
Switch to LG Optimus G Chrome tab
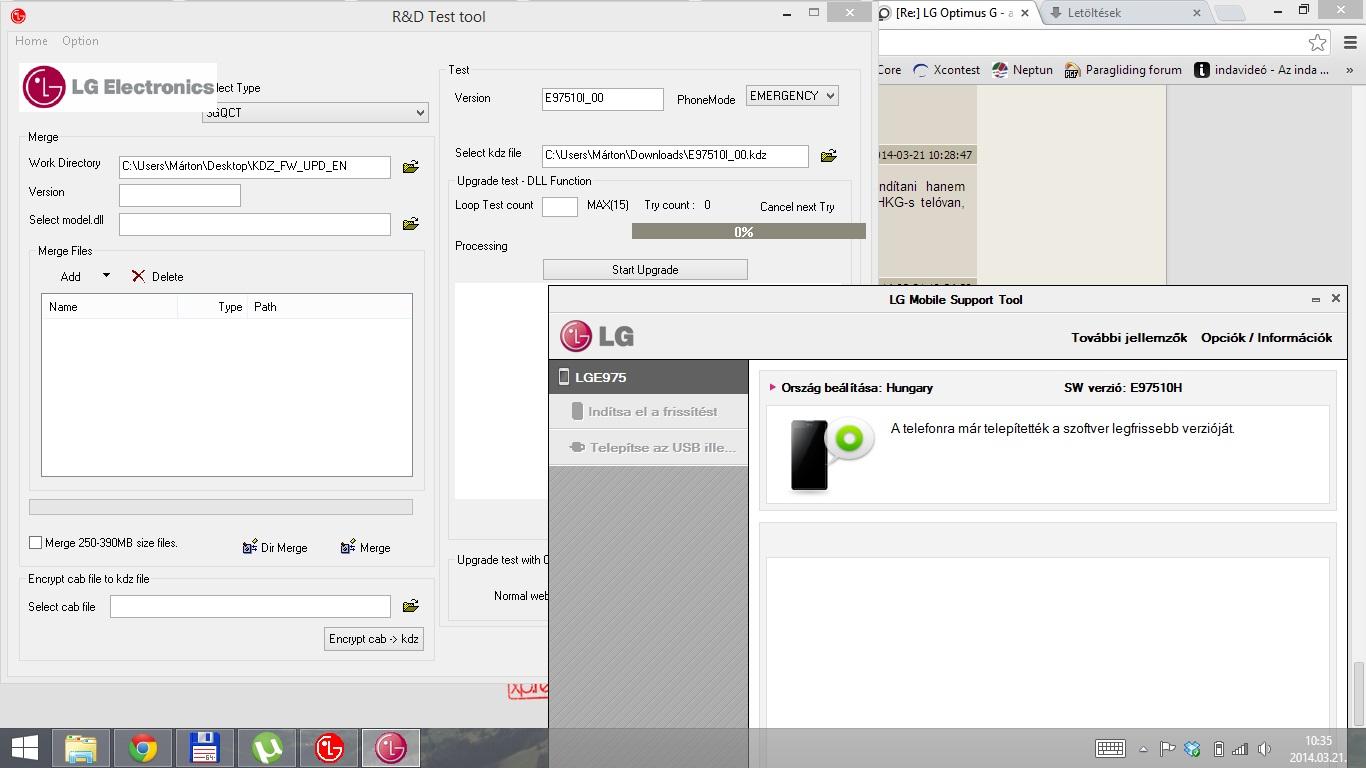pos(955,13)
